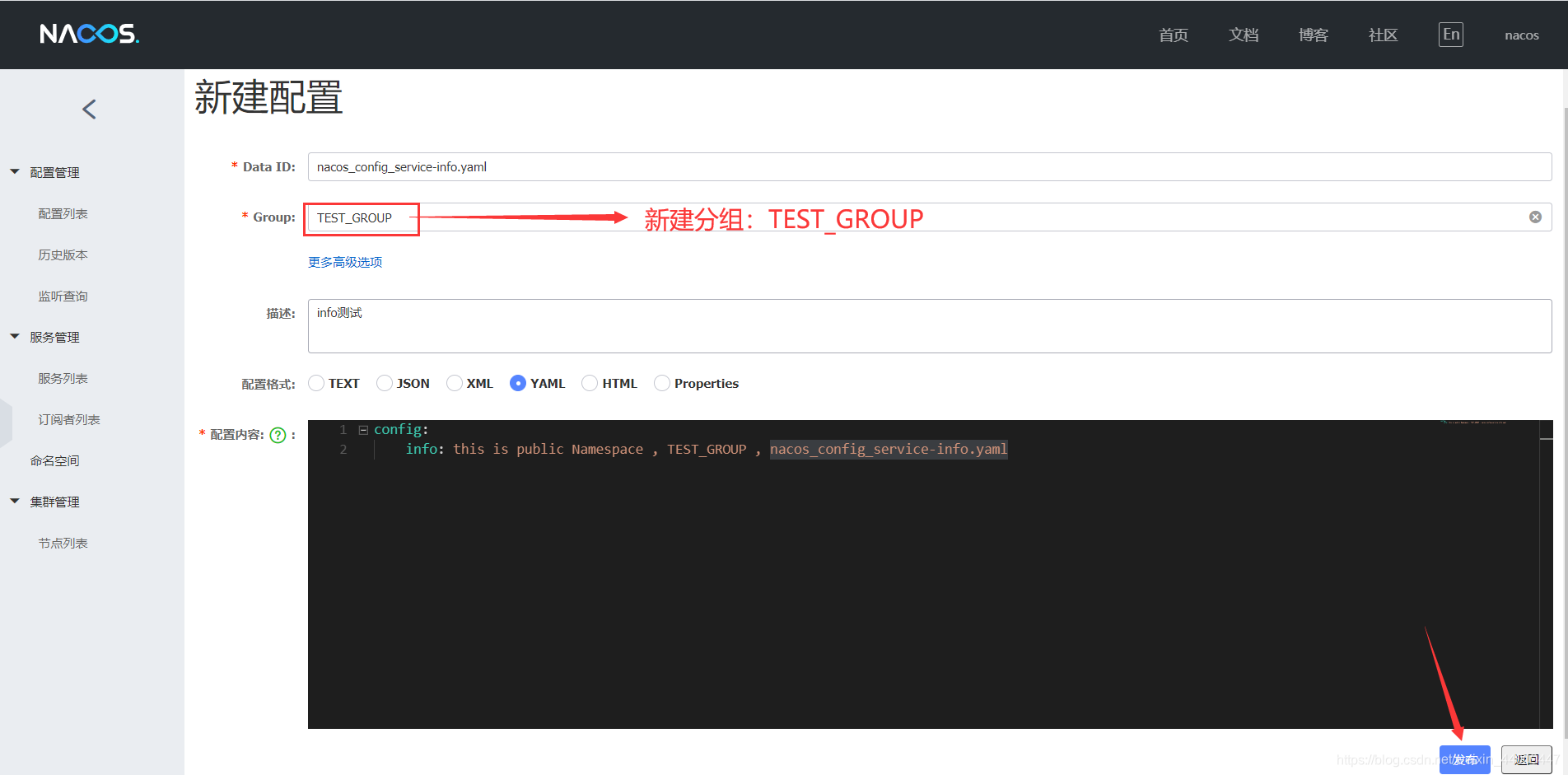The height and width of the screenshot is (775, 1568).
Task: Click the 返回 back button
Action: 1527,759
